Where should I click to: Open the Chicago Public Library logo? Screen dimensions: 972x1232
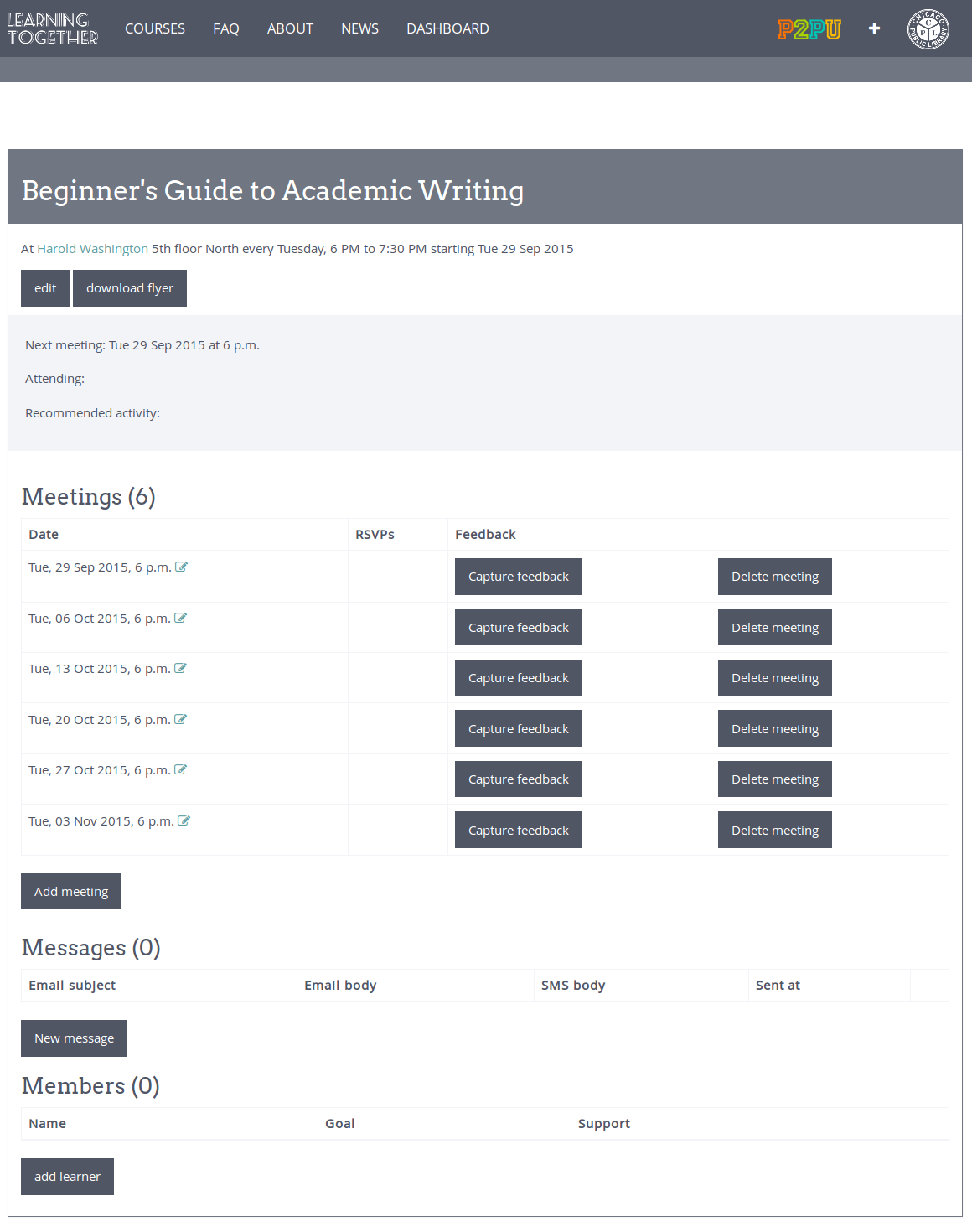[x=928, y=29]
